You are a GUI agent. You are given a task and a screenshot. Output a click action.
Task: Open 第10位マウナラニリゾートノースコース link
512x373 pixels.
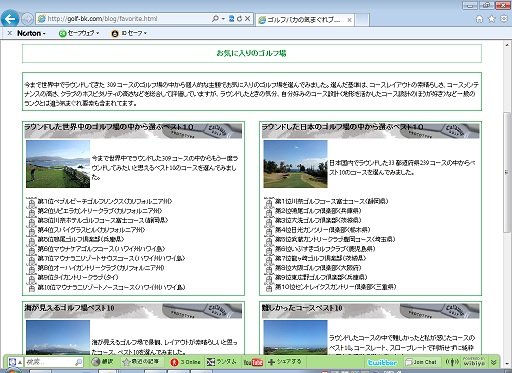(x=111, y=287)
